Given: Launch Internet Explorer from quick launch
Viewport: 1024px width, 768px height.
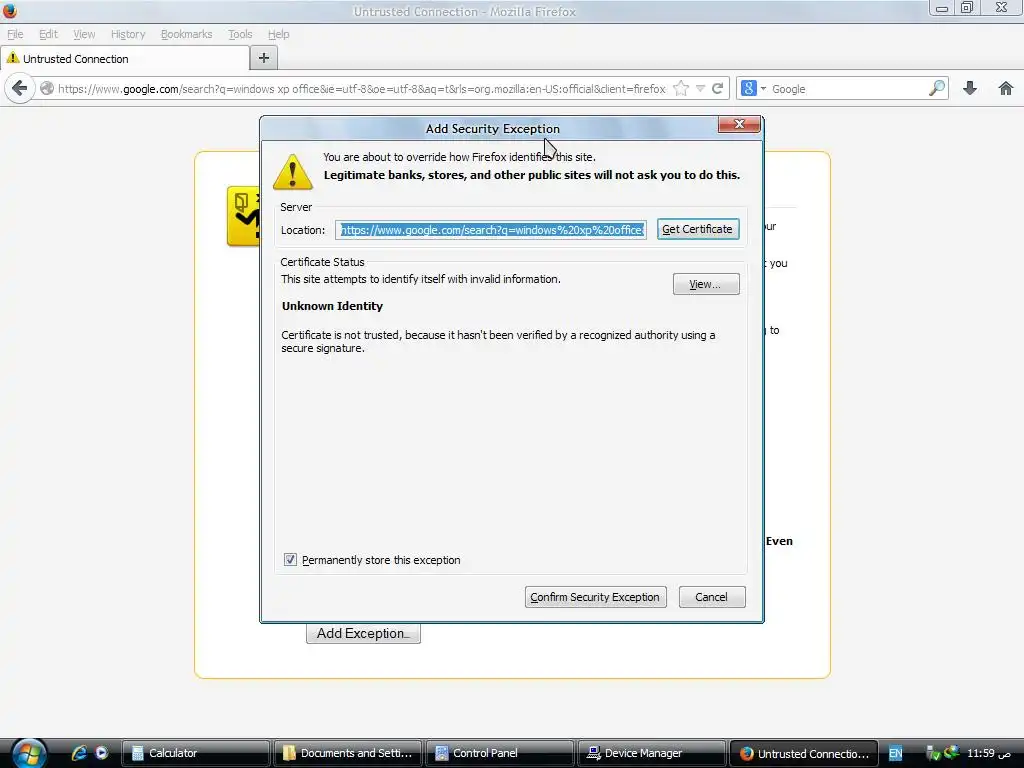Looking at the screenshot, I should [x=79, y=753].
